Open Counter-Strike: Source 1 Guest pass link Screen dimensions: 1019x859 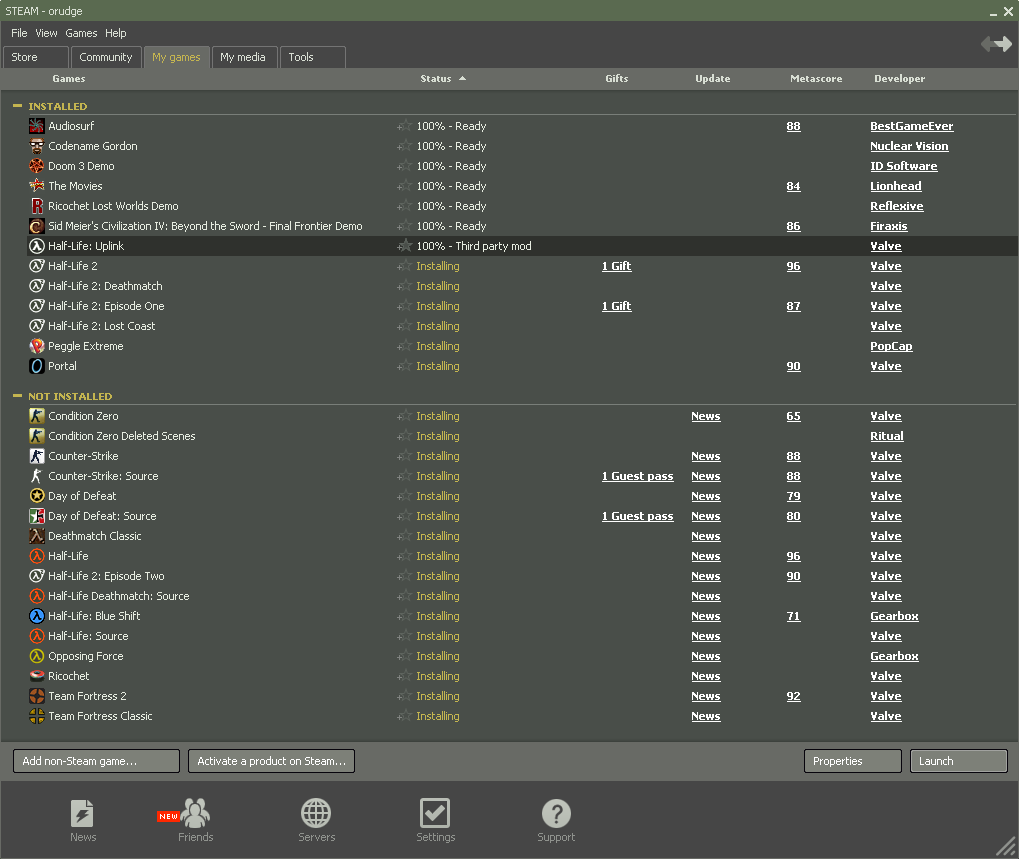pos(638,476)
